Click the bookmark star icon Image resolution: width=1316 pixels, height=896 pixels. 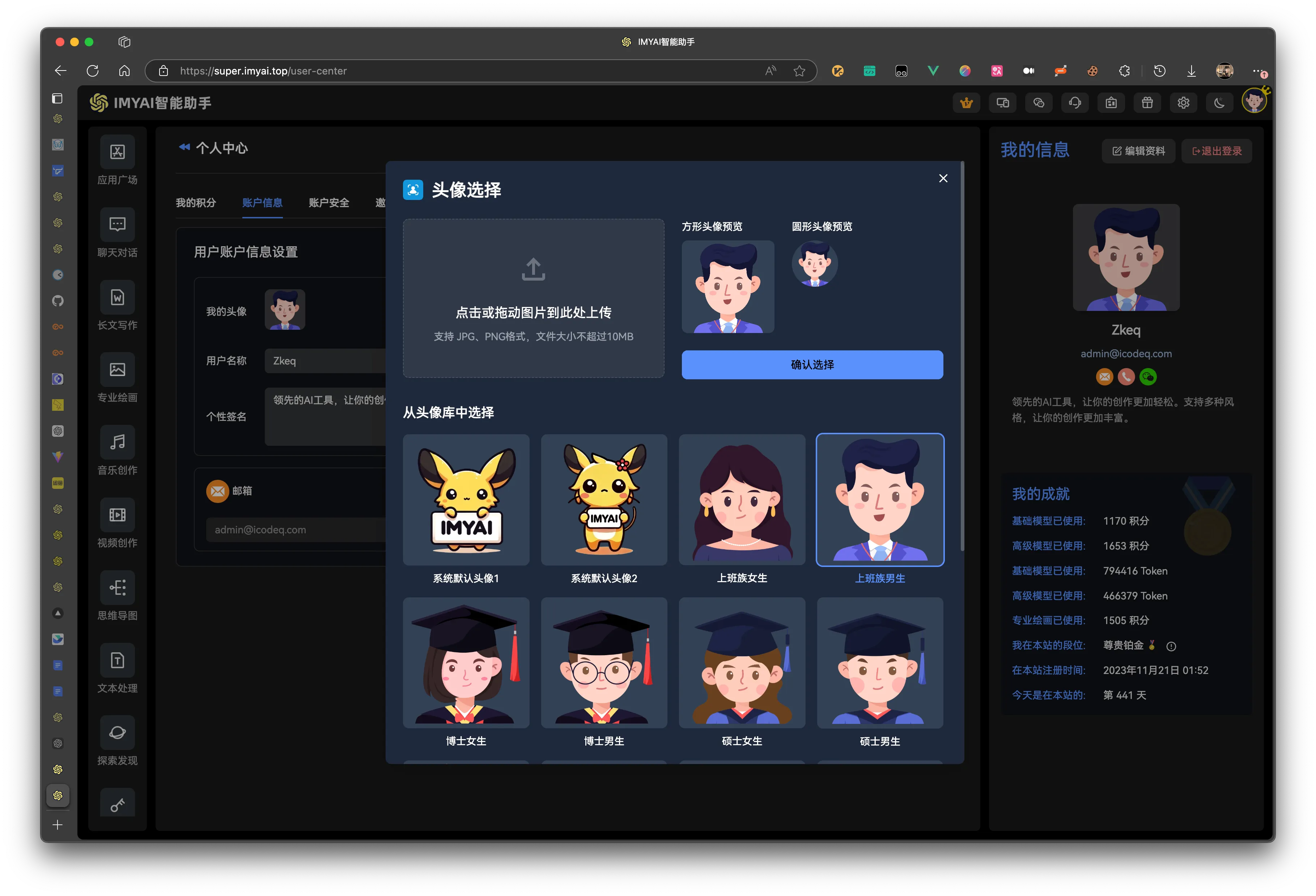[799, 71]
